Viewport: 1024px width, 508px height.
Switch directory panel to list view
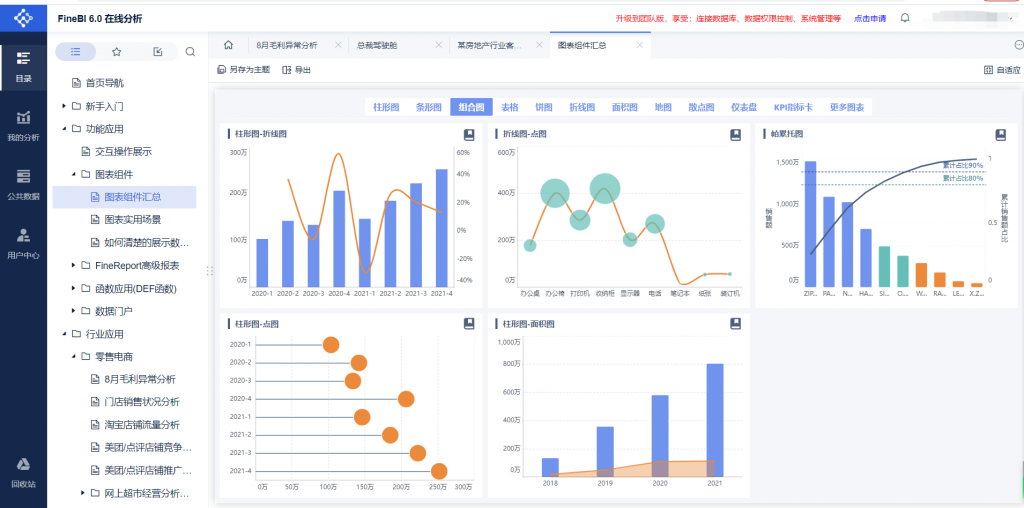pyautogui.click(x=75, y=52)
